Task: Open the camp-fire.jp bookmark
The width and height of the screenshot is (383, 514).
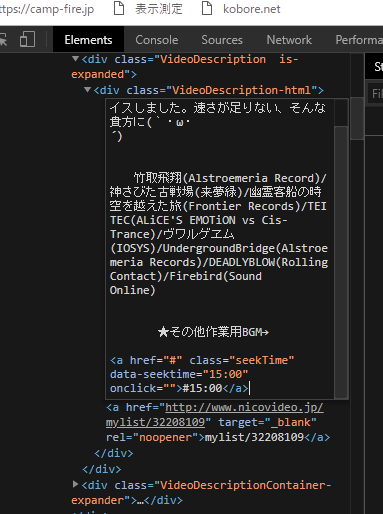Action: [x=47, y=9]
